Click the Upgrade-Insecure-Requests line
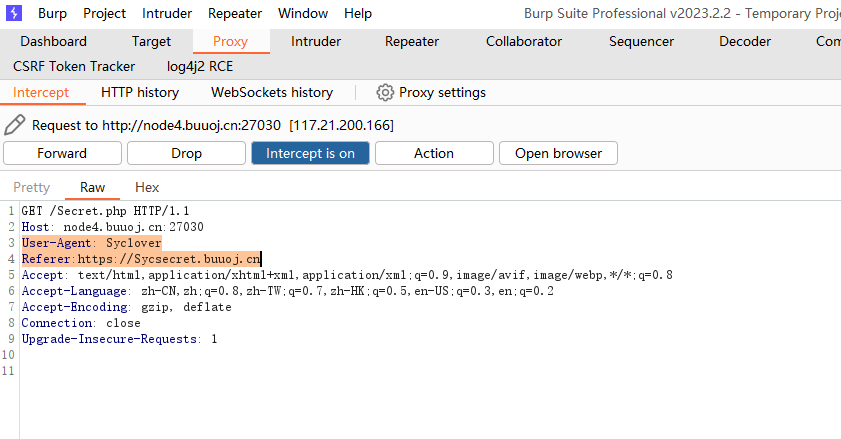This screenshot has width=841, height=439. pos(119,340)
